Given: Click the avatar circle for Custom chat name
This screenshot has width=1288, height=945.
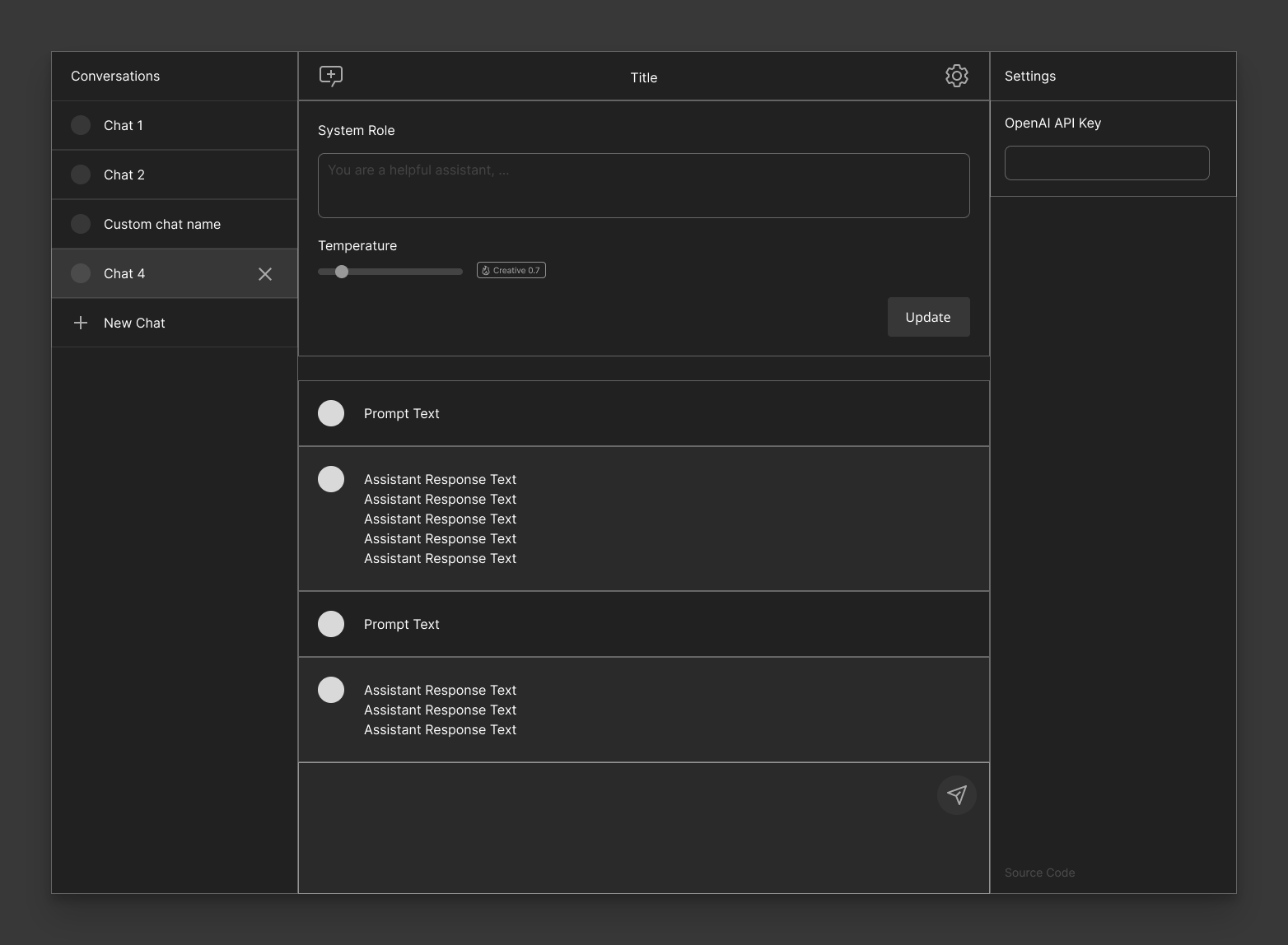Looking at the screenshot, I should click(81, 223).
